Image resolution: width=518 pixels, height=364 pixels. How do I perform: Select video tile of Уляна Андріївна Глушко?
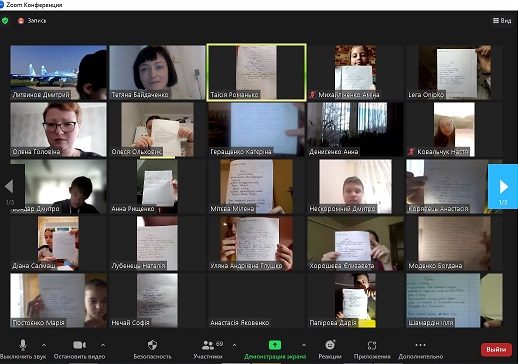(x=256, y=243)
